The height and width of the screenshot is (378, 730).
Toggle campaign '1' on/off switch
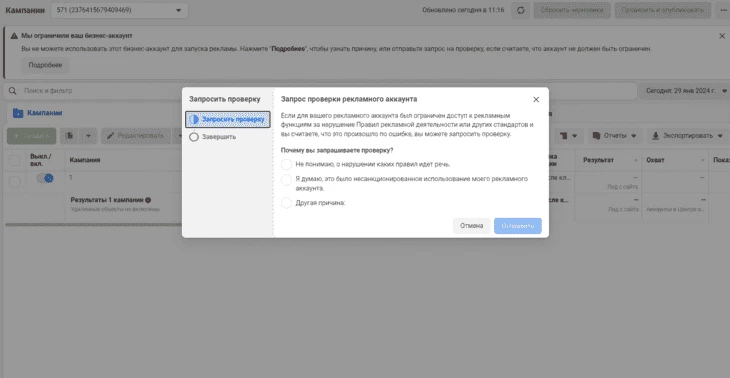(x=45, y=178)
